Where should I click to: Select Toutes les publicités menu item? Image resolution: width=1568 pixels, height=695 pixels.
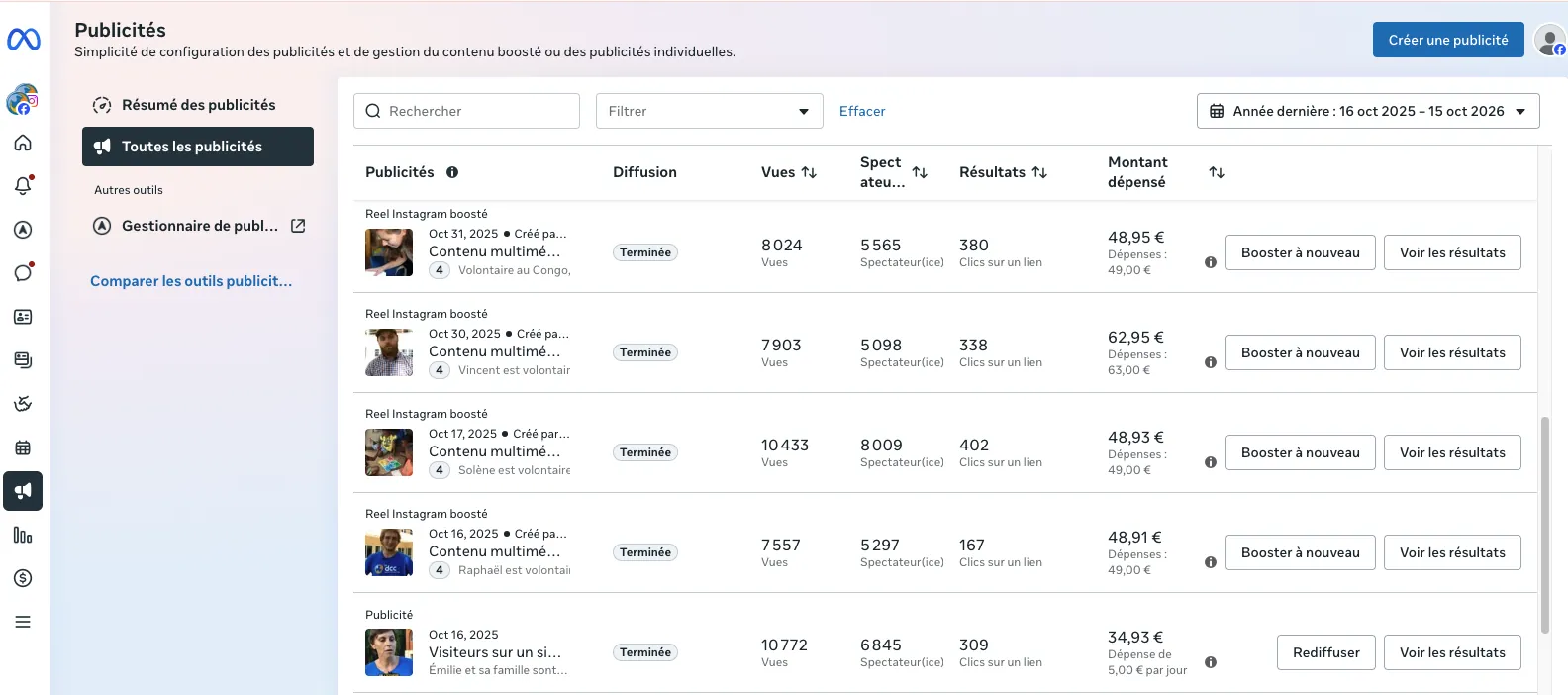(198, 147)
